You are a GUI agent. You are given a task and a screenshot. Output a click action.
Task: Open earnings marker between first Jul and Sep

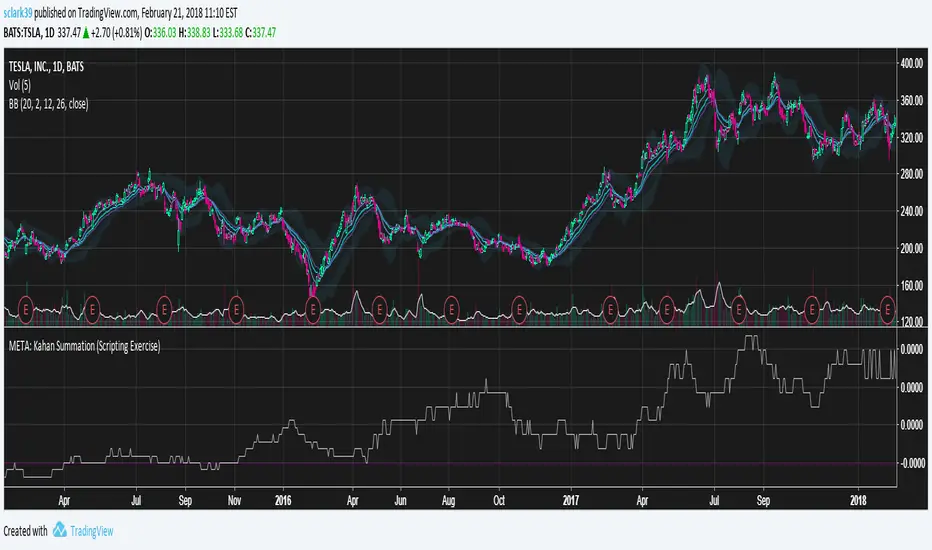164,309
